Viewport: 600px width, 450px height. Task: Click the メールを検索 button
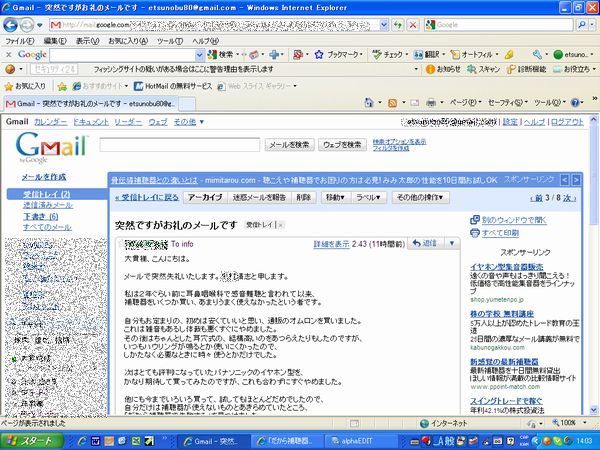coord(289,145)
